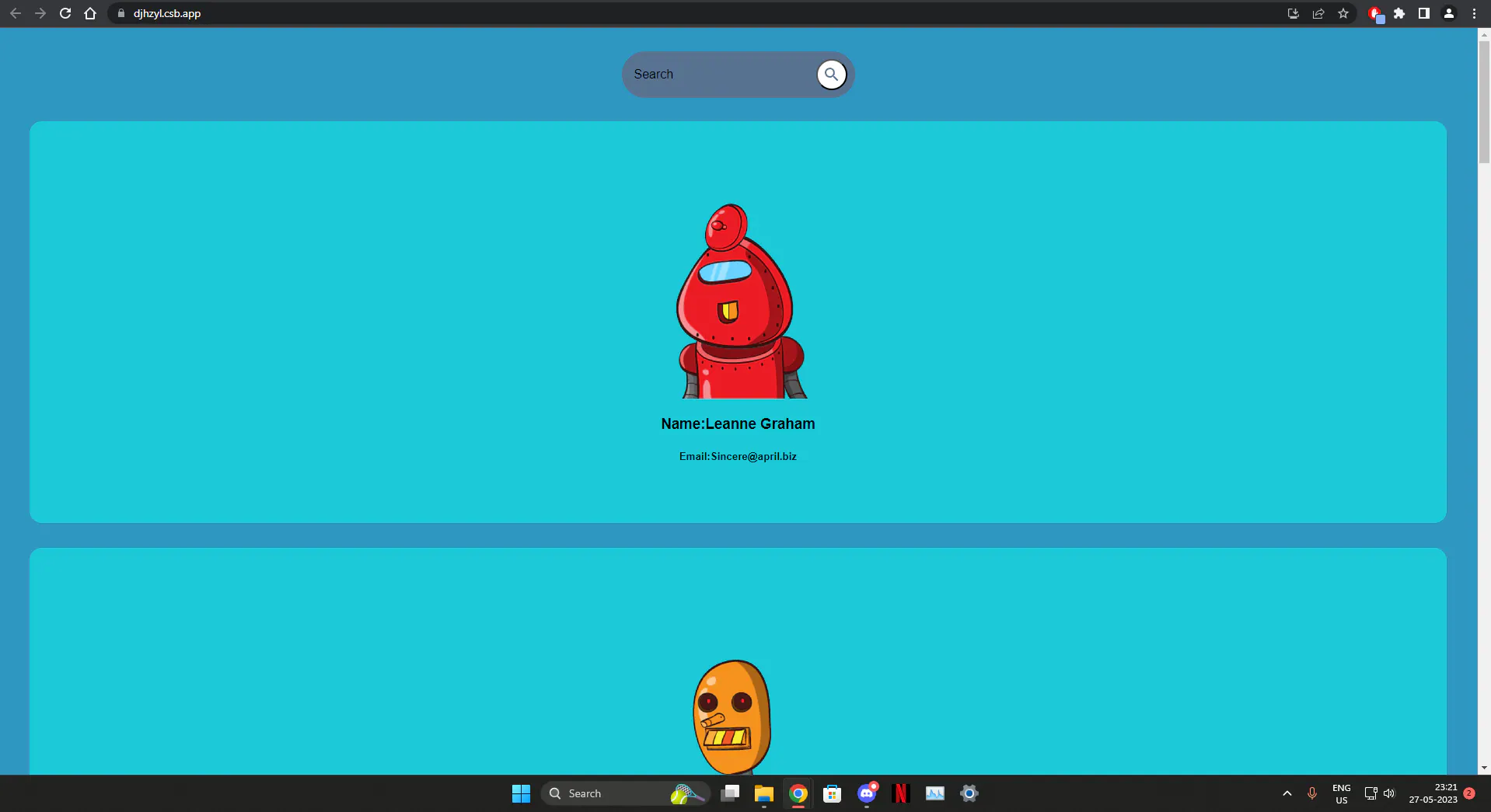The width and height of the screenshot is (1491, 812).
Task: Click the address bar URL djhzyl.csb.app
Action: point(167,13)
